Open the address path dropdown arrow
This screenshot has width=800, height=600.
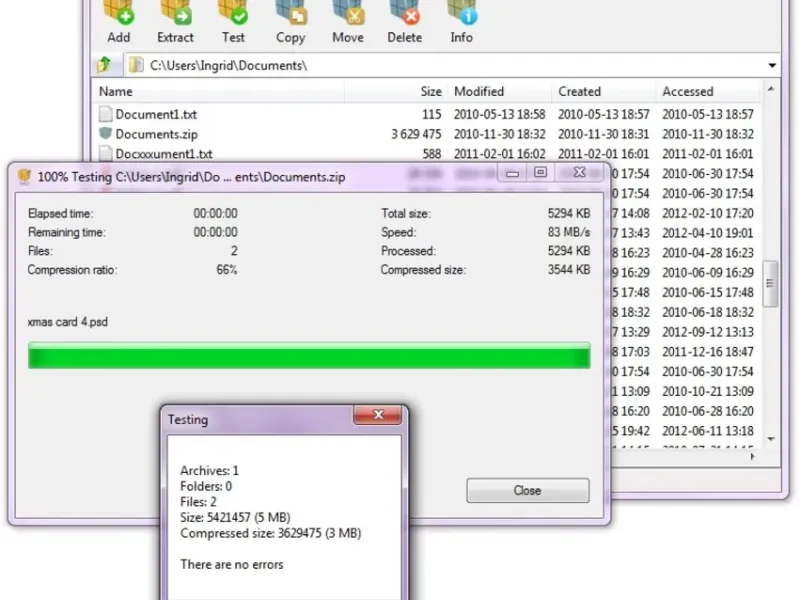772,65
